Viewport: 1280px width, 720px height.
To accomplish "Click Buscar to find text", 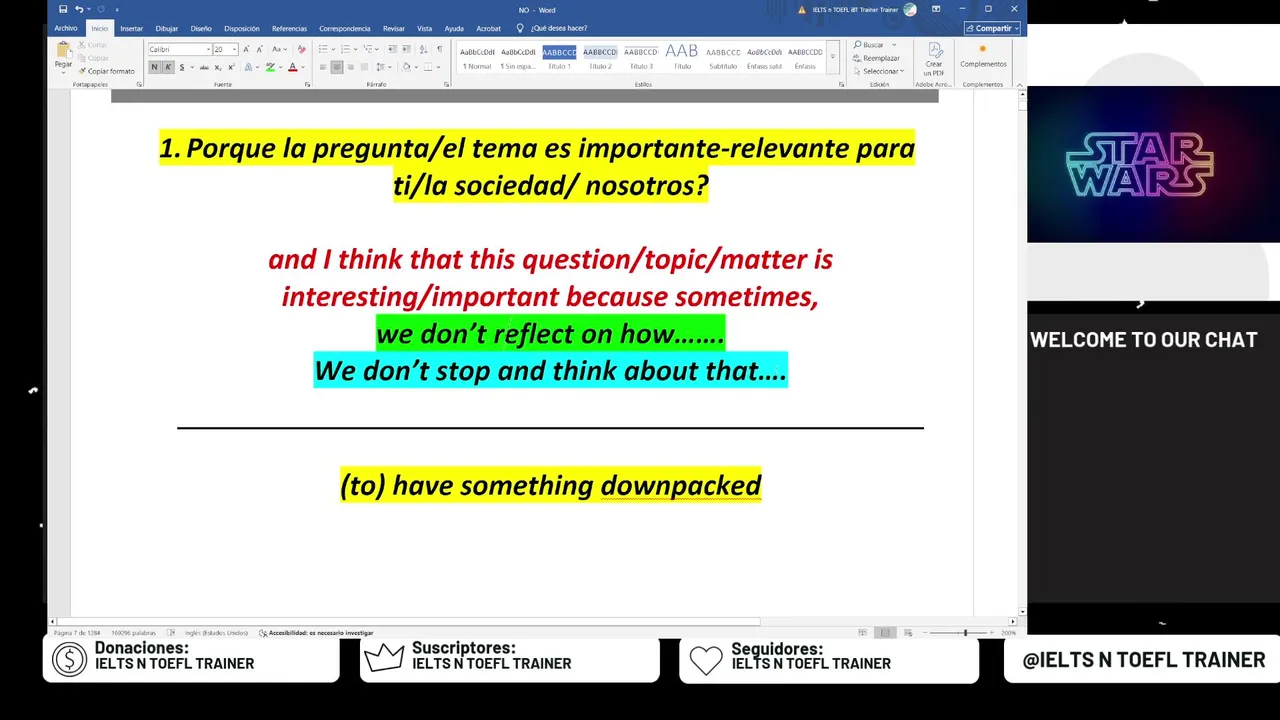I will tap(869, 45).
